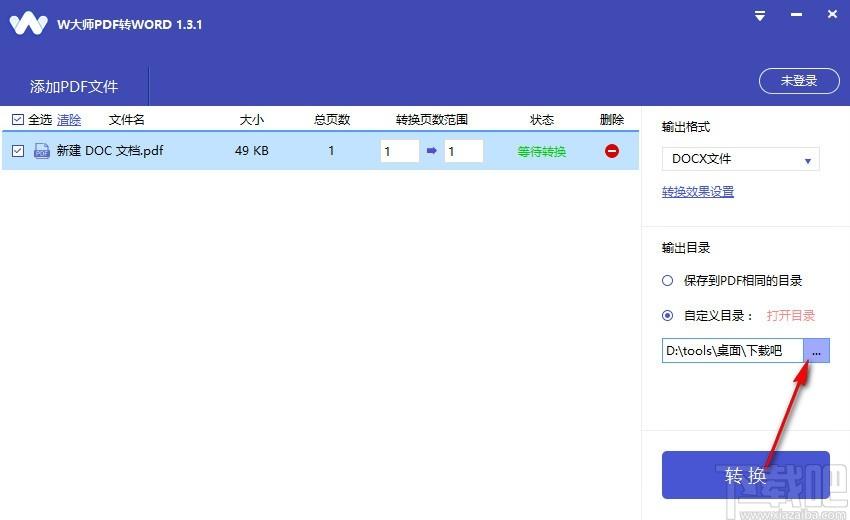Select 保存到PDF相同的目录 radio option
The width and height of the screenshot is (850, 520).
(x=667, y=280)
